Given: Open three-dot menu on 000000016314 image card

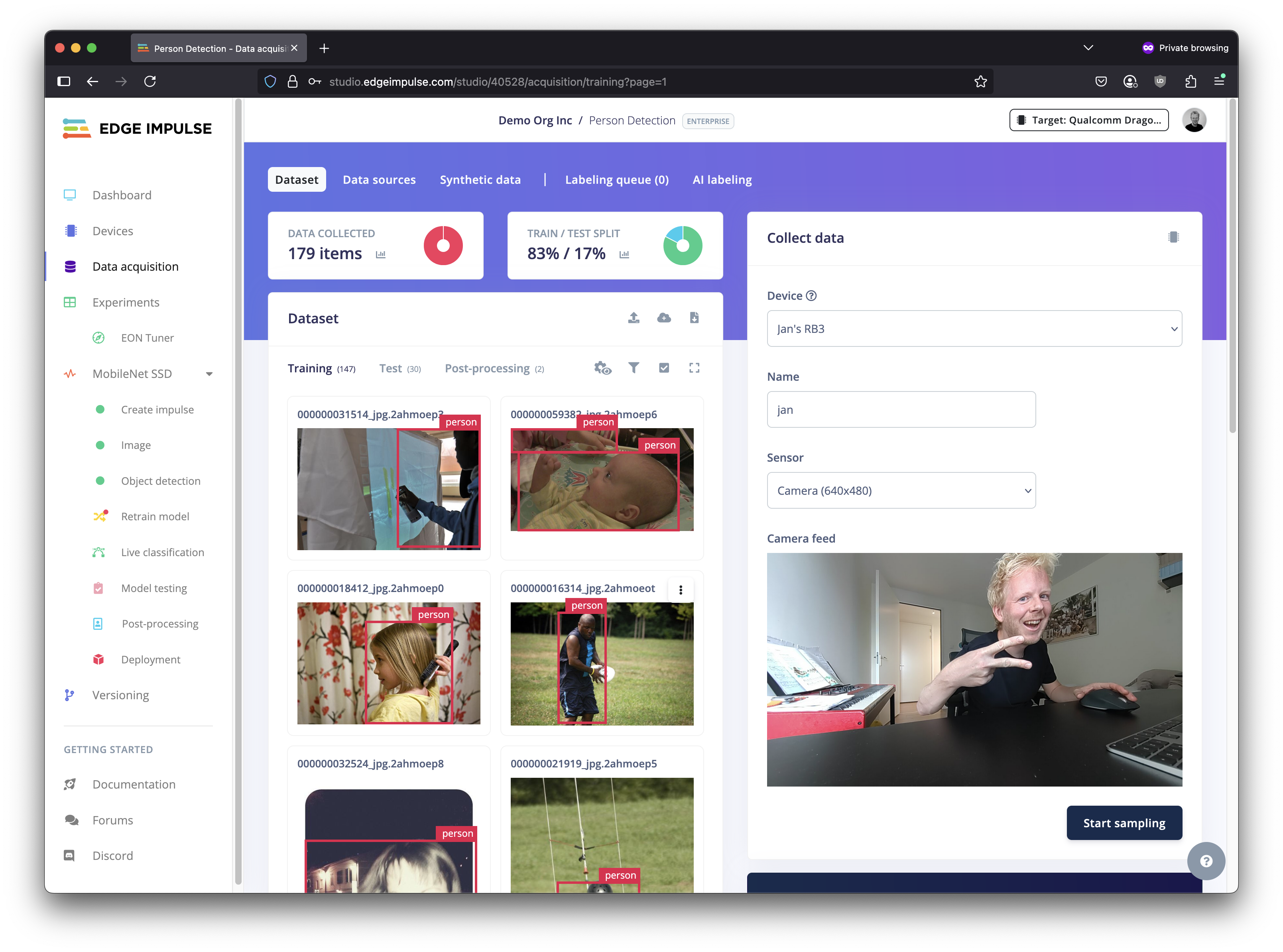Looking at the screenshot, I should tap(681, 590).
